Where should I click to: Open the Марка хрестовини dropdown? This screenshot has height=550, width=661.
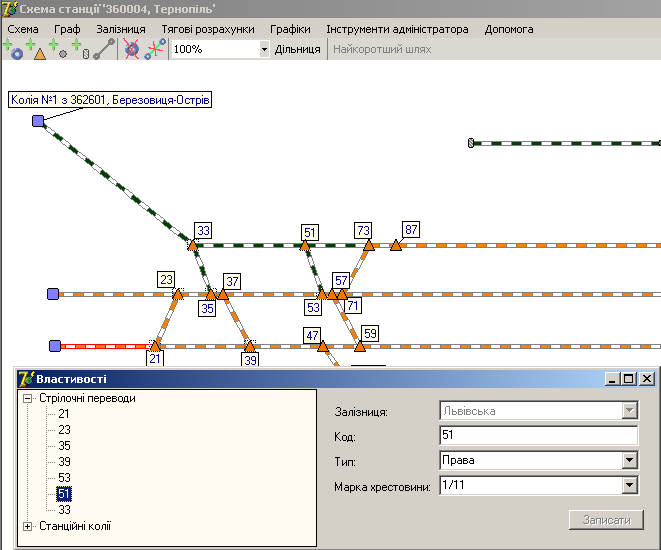[629, 486]
